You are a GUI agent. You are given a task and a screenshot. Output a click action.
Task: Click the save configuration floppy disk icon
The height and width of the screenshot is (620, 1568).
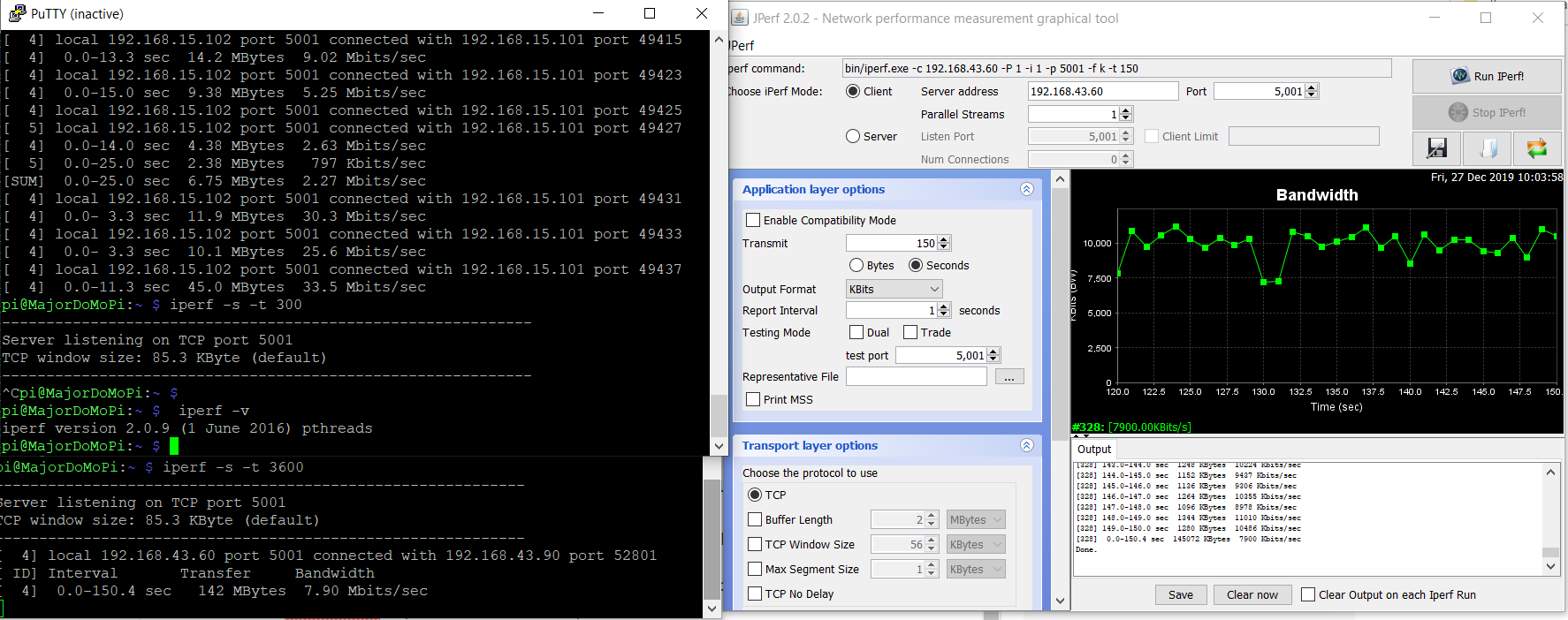point(1437,148)
